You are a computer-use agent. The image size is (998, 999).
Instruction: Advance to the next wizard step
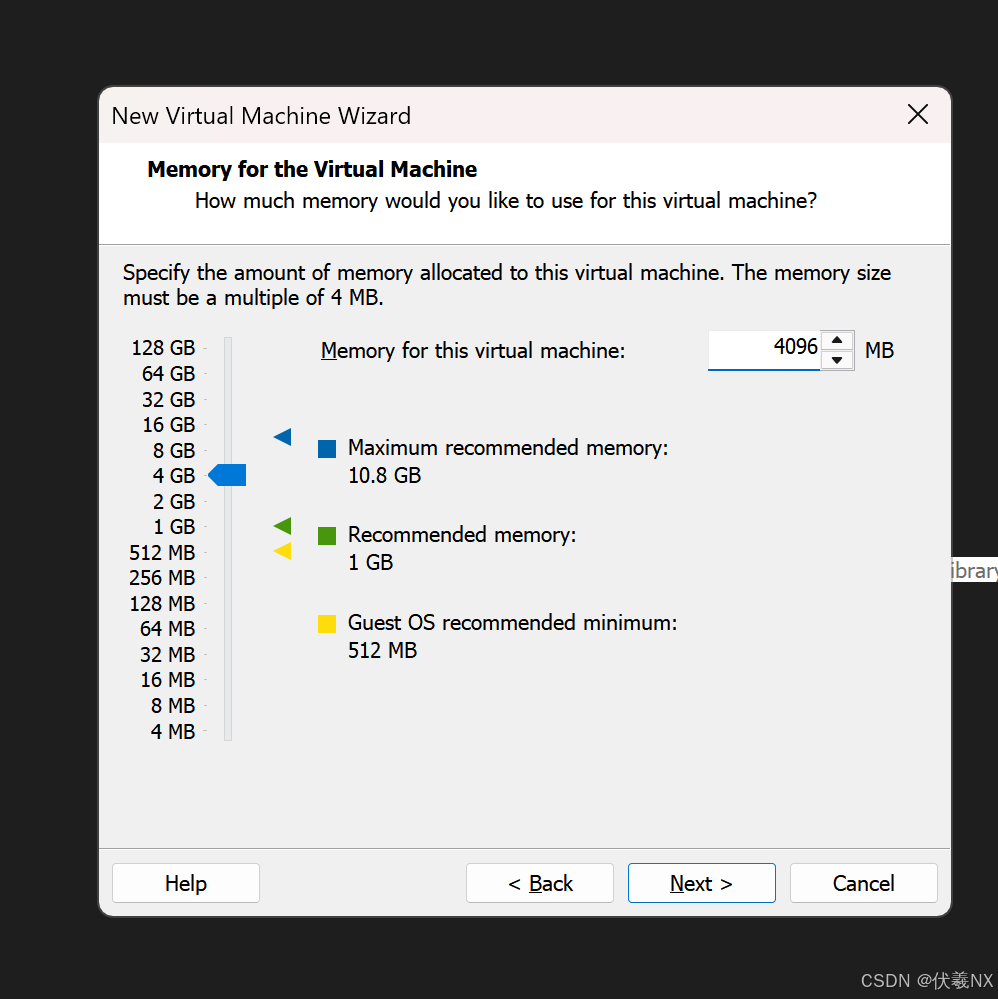[701, 883]
